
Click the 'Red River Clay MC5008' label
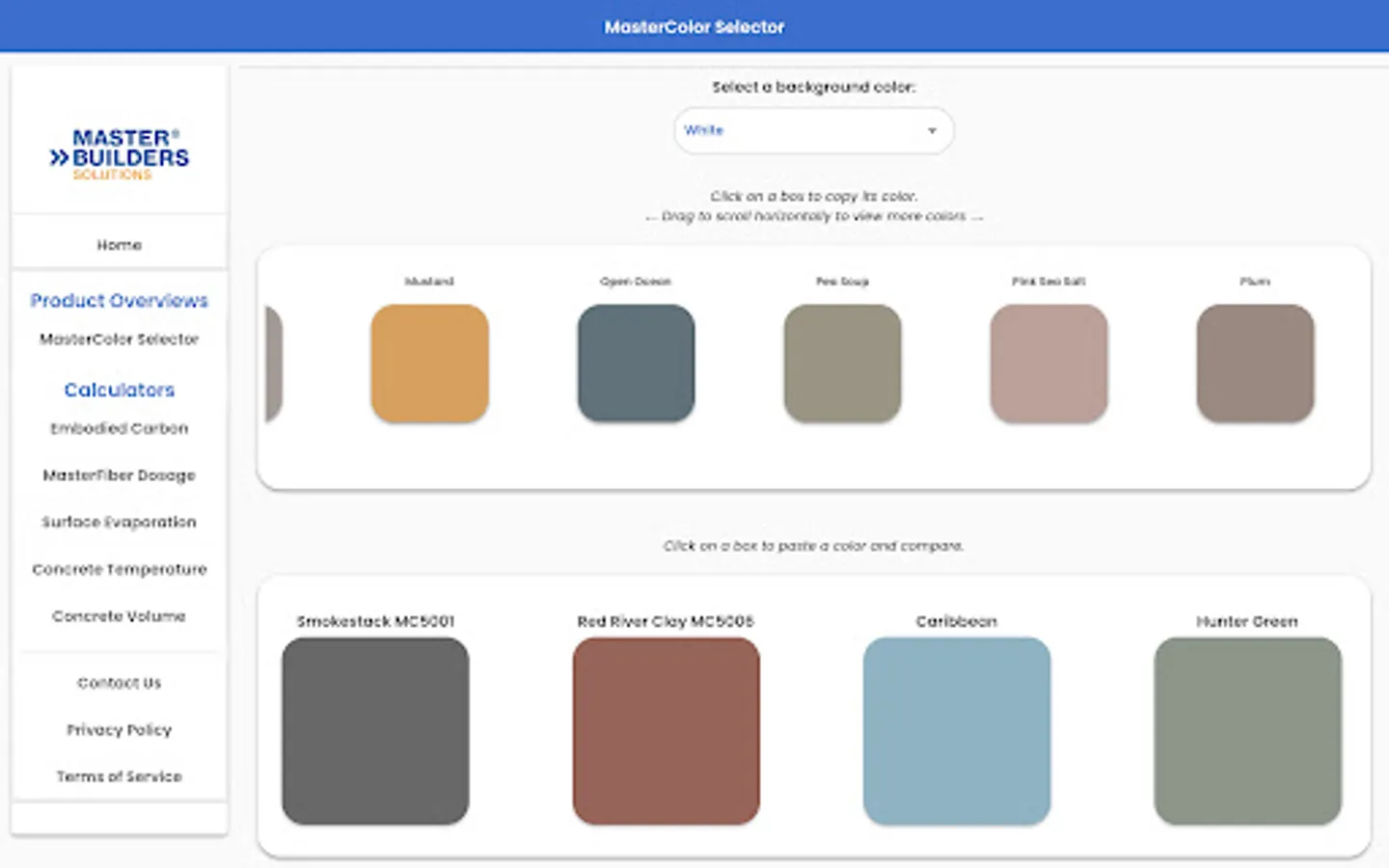[x=666, y=621]
